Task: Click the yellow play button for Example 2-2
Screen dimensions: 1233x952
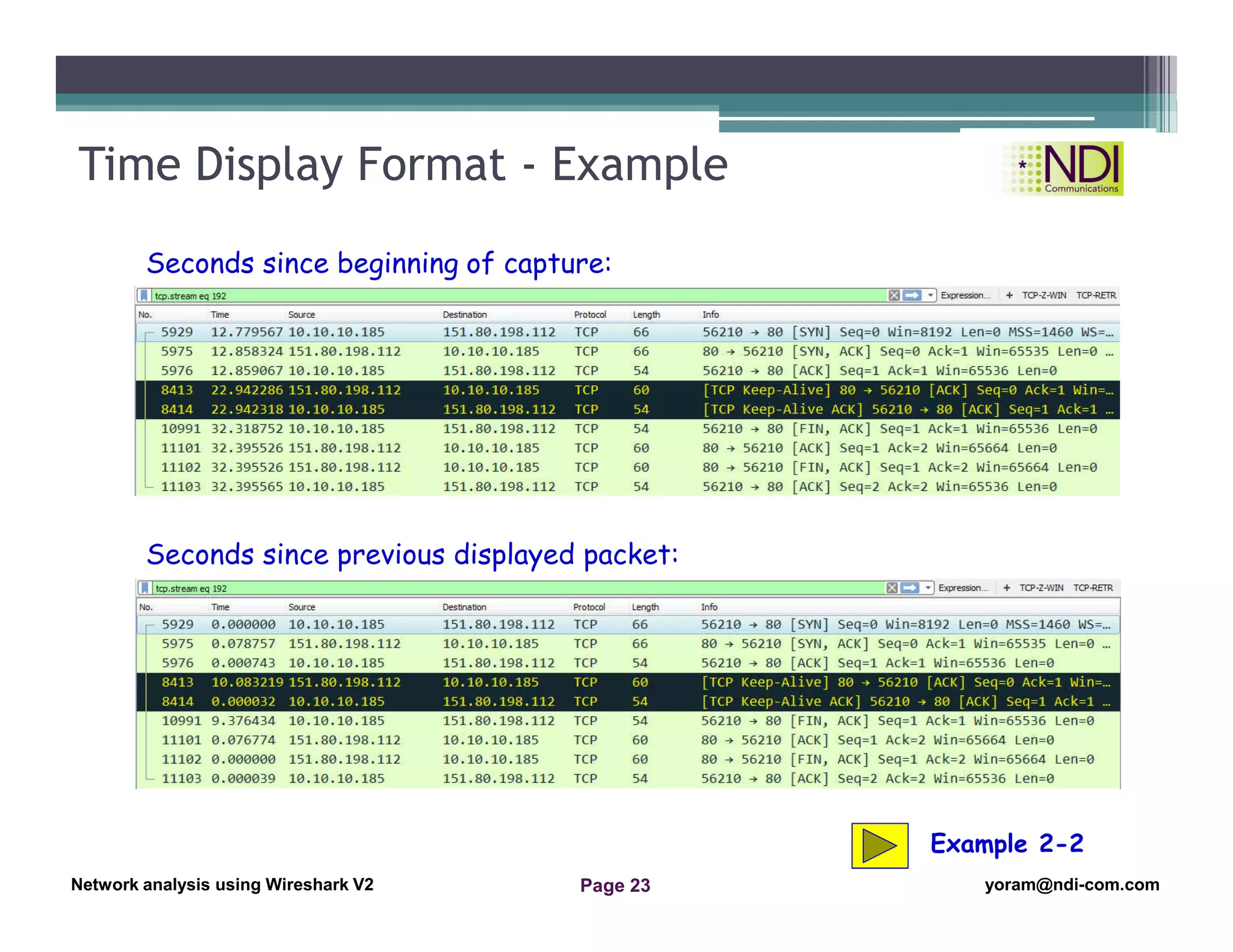Action: coord(880,845)
